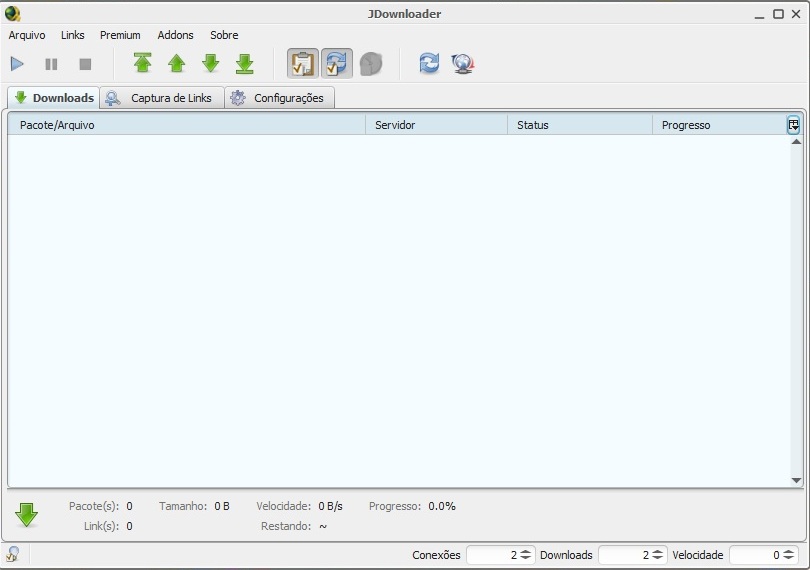The width and height of the screenshot is (810, 570).
Task: Decrease Velocidade limit with the down arrow
Action: tap(789, 558)
